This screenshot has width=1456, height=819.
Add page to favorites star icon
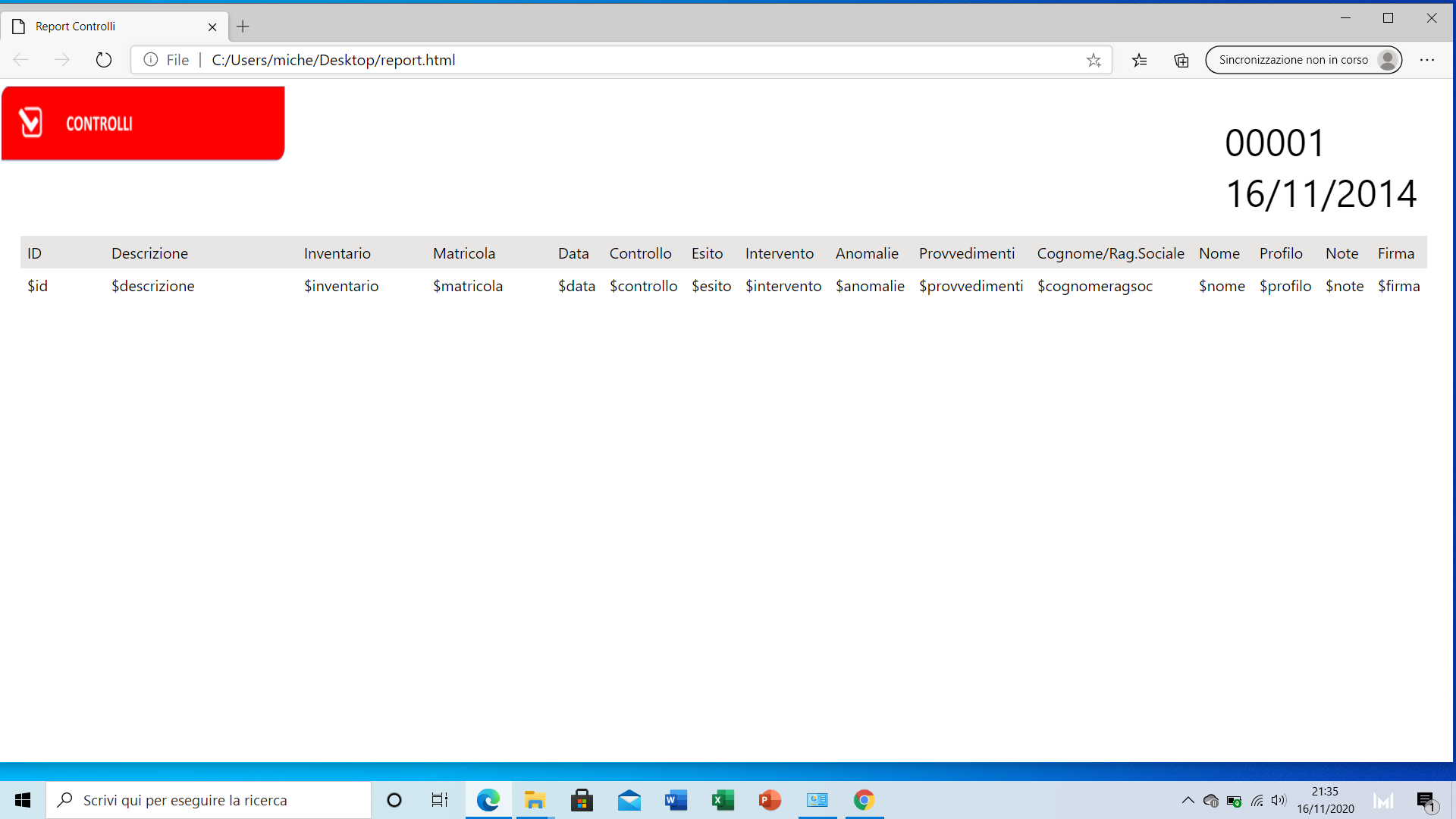click(1093, 60)
